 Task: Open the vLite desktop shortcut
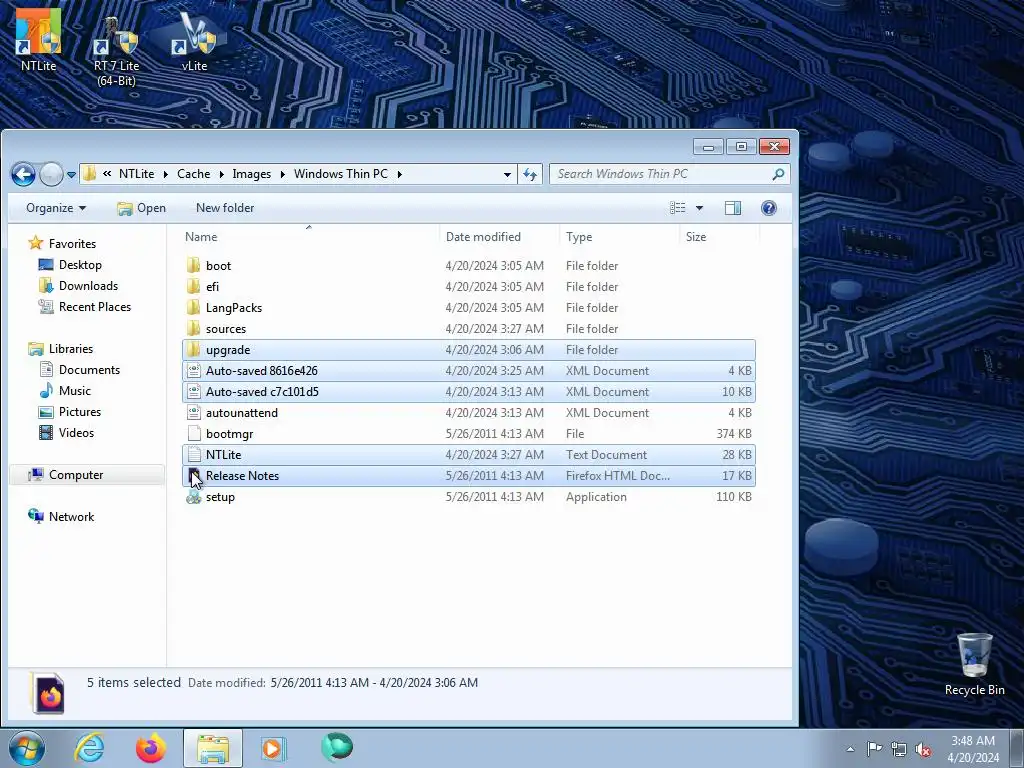coord(194,40)
